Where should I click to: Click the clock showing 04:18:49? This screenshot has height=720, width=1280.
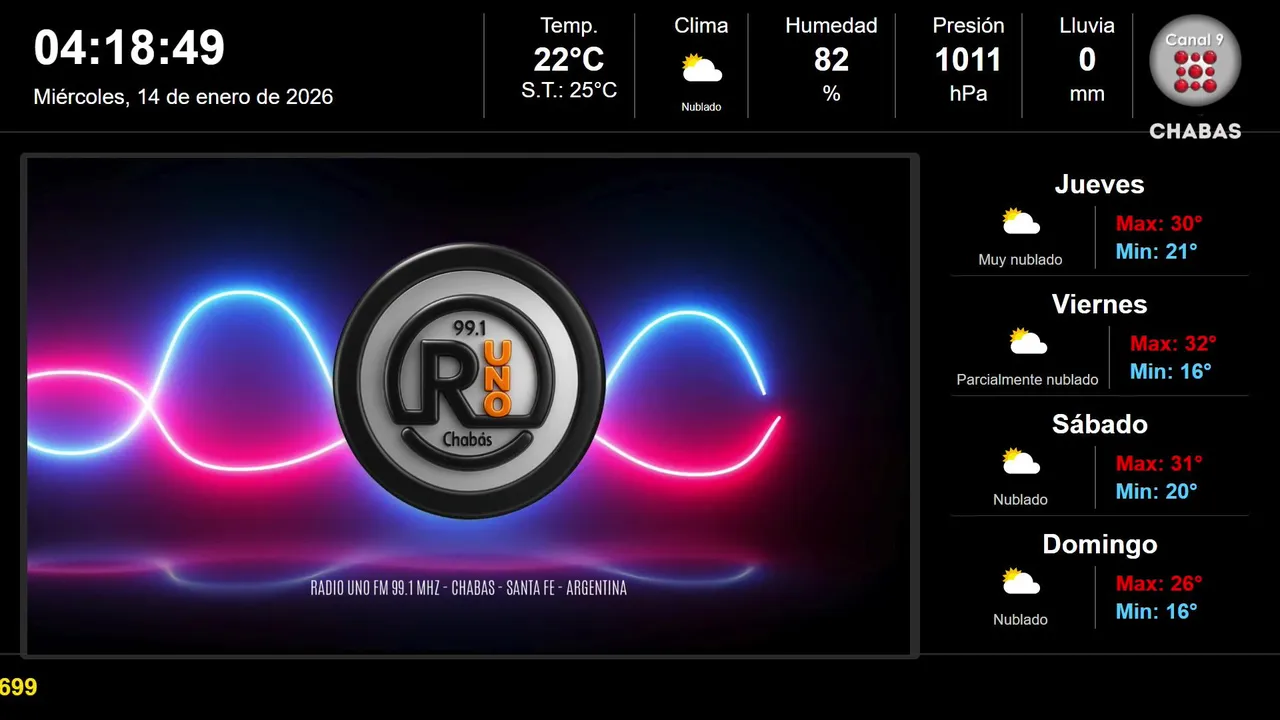pos(130,48)
